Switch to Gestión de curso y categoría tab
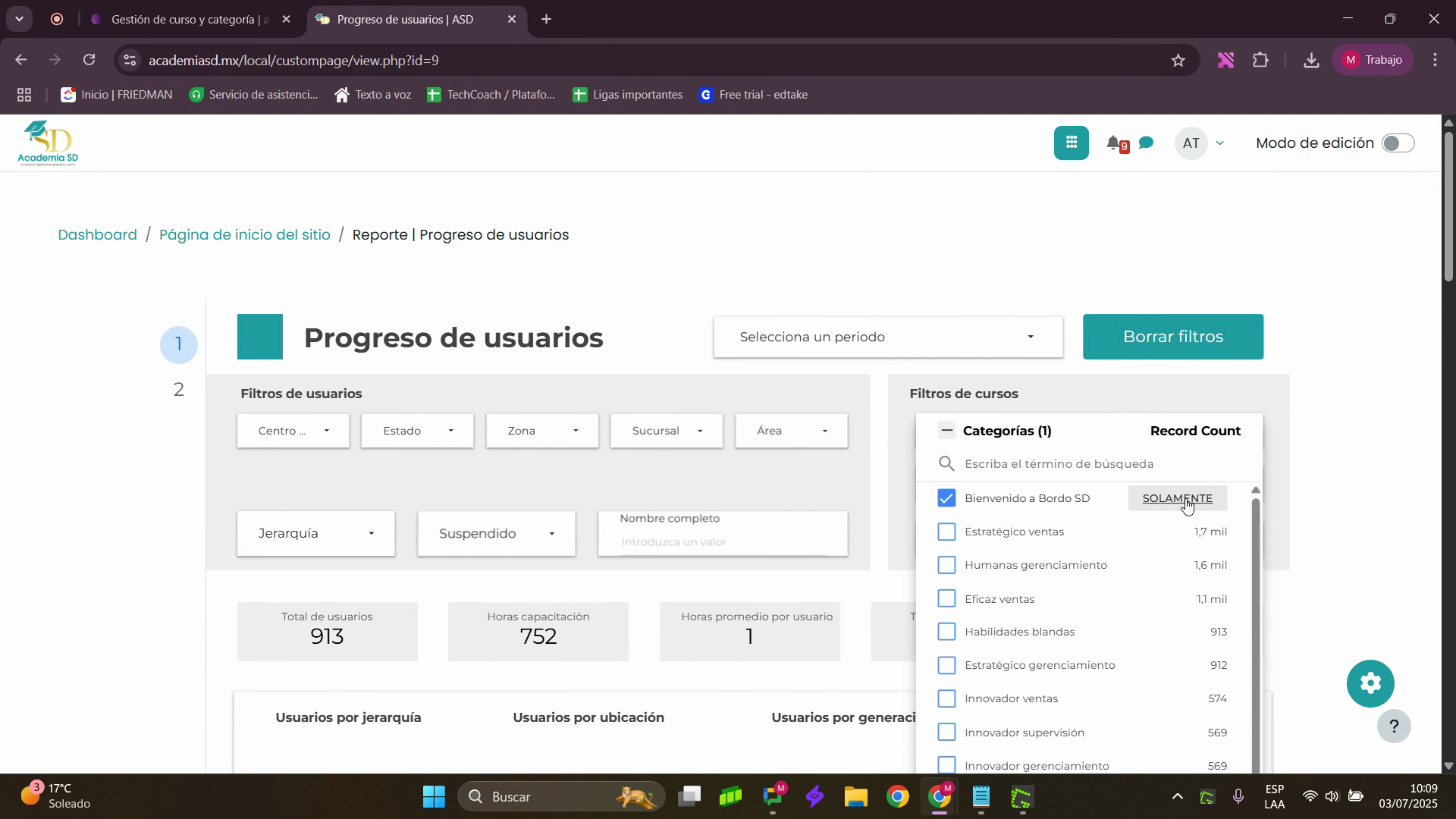The width and height of the screenshot is (1456, 819). pos(190,20)
